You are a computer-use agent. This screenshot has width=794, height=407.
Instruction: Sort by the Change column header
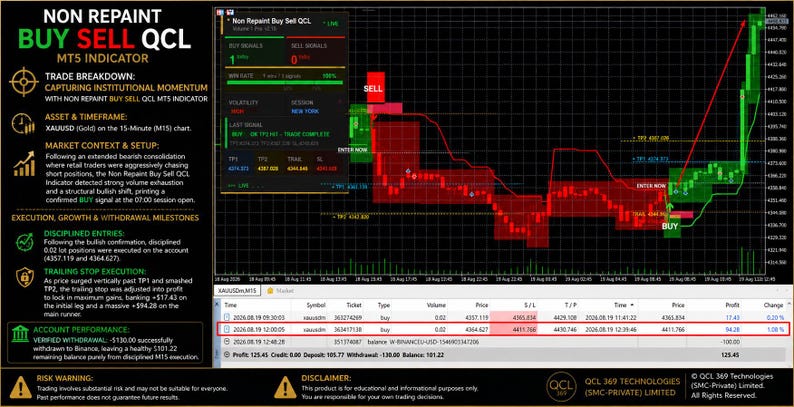tap(774, 305)
